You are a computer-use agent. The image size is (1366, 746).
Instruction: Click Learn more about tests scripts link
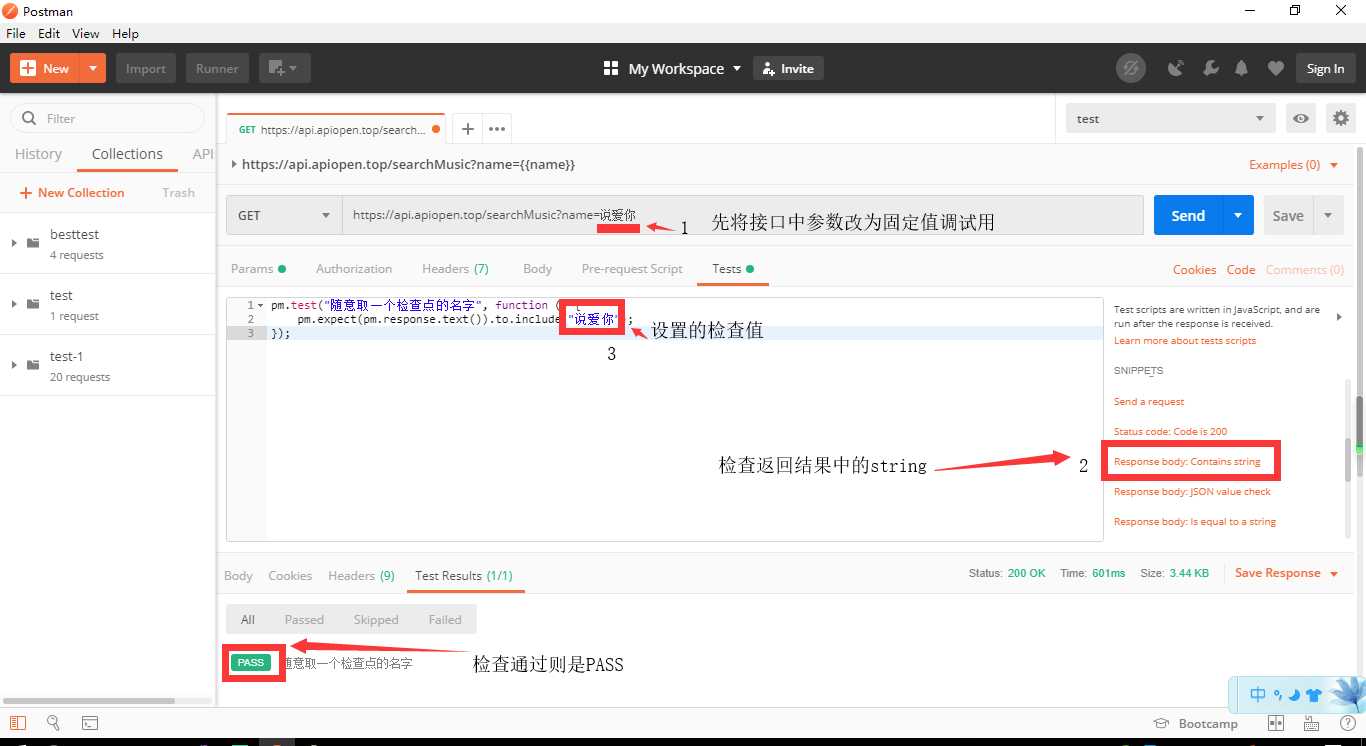[1185, 341]
